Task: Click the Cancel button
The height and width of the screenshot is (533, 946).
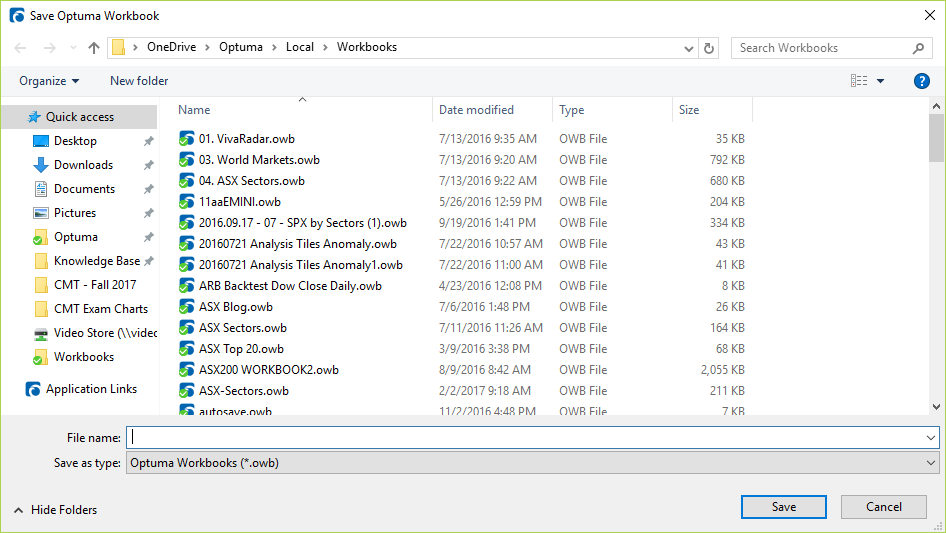Action: (884, 507)
